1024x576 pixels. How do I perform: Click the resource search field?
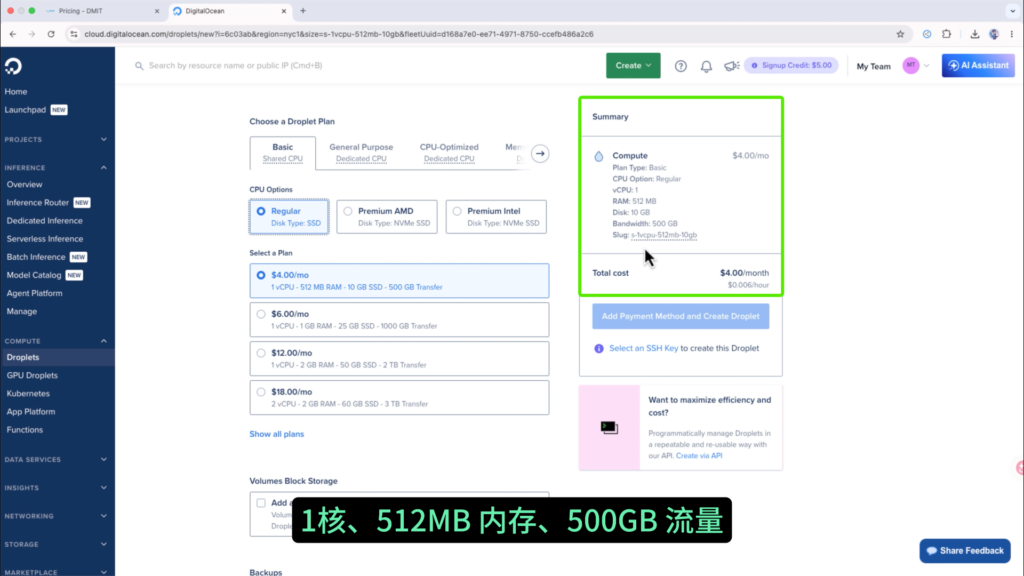pyautogui.click(x=366, y=66)
